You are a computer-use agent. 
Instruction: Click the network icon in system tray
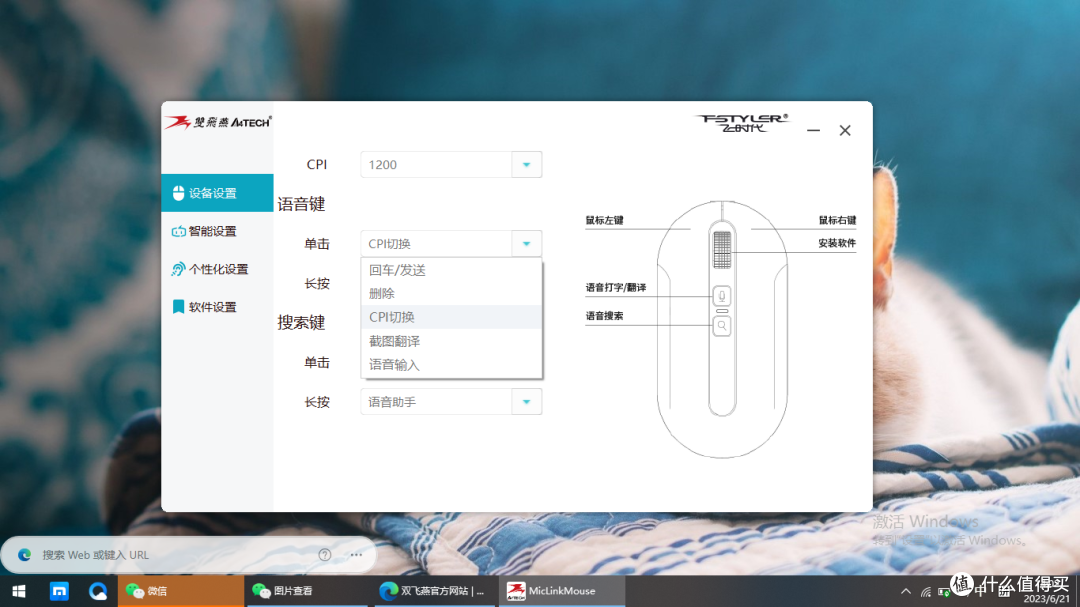tap(926, 592)
